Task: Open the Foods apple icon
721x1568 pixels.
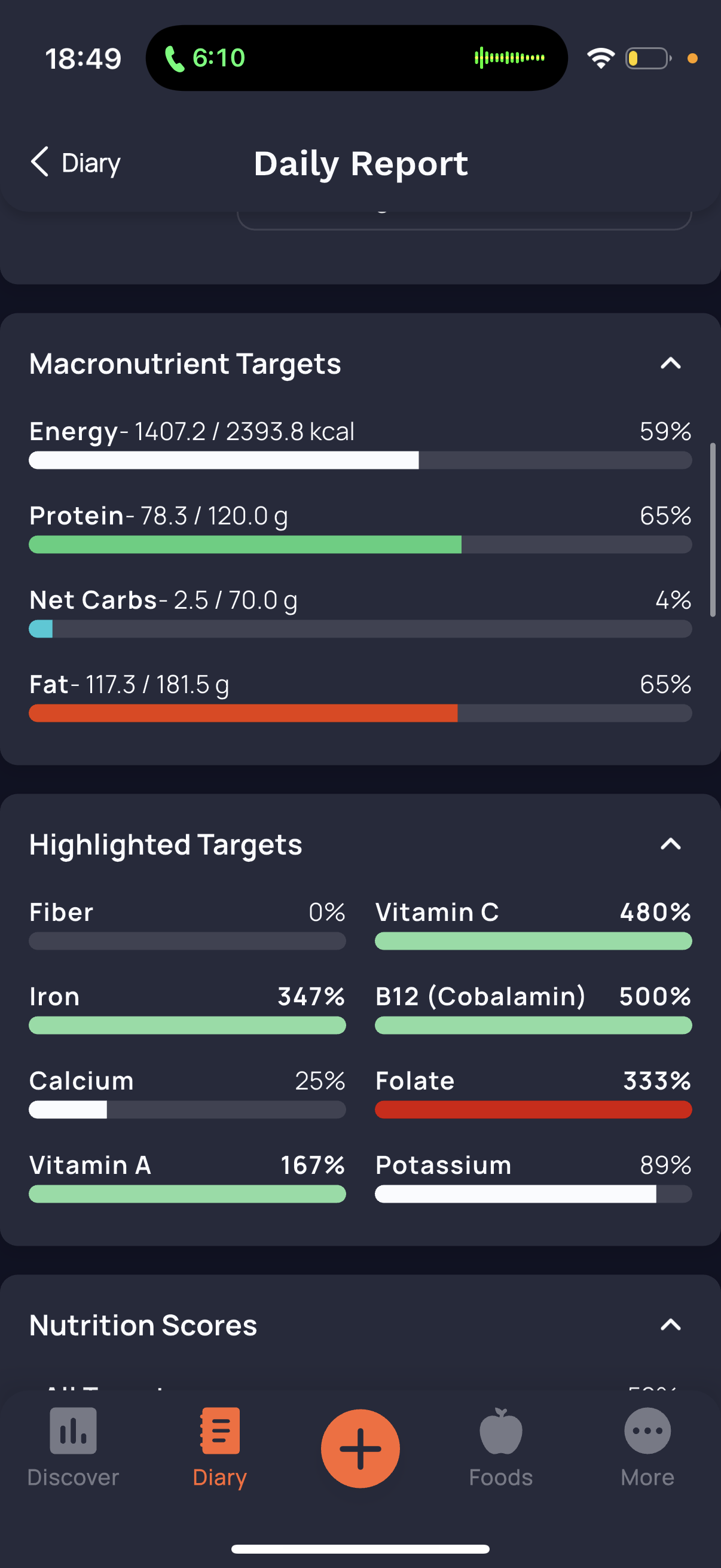Action: [x=501, y=1430]
